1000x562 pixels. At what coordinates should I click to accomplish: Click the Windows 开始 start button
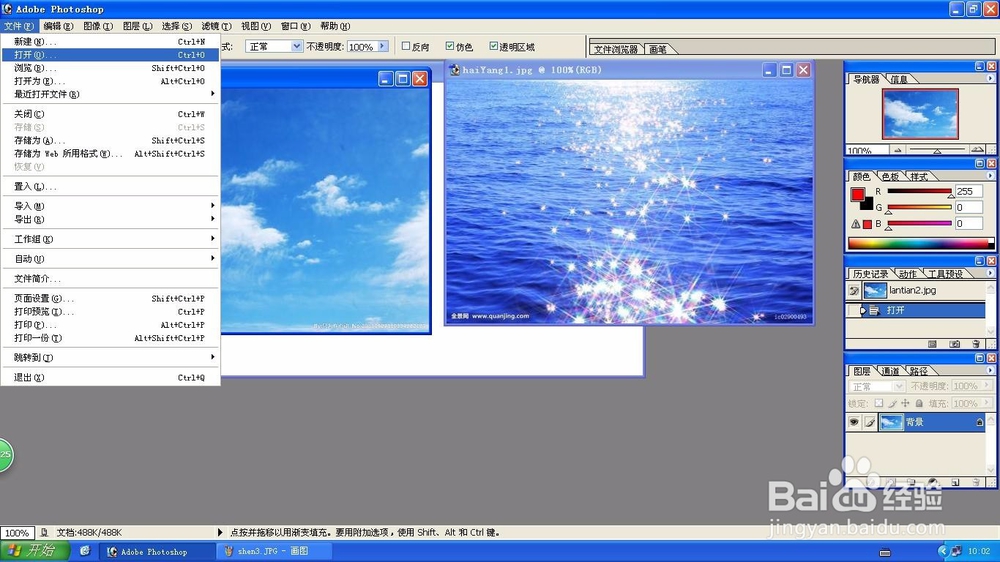(35, 551)
